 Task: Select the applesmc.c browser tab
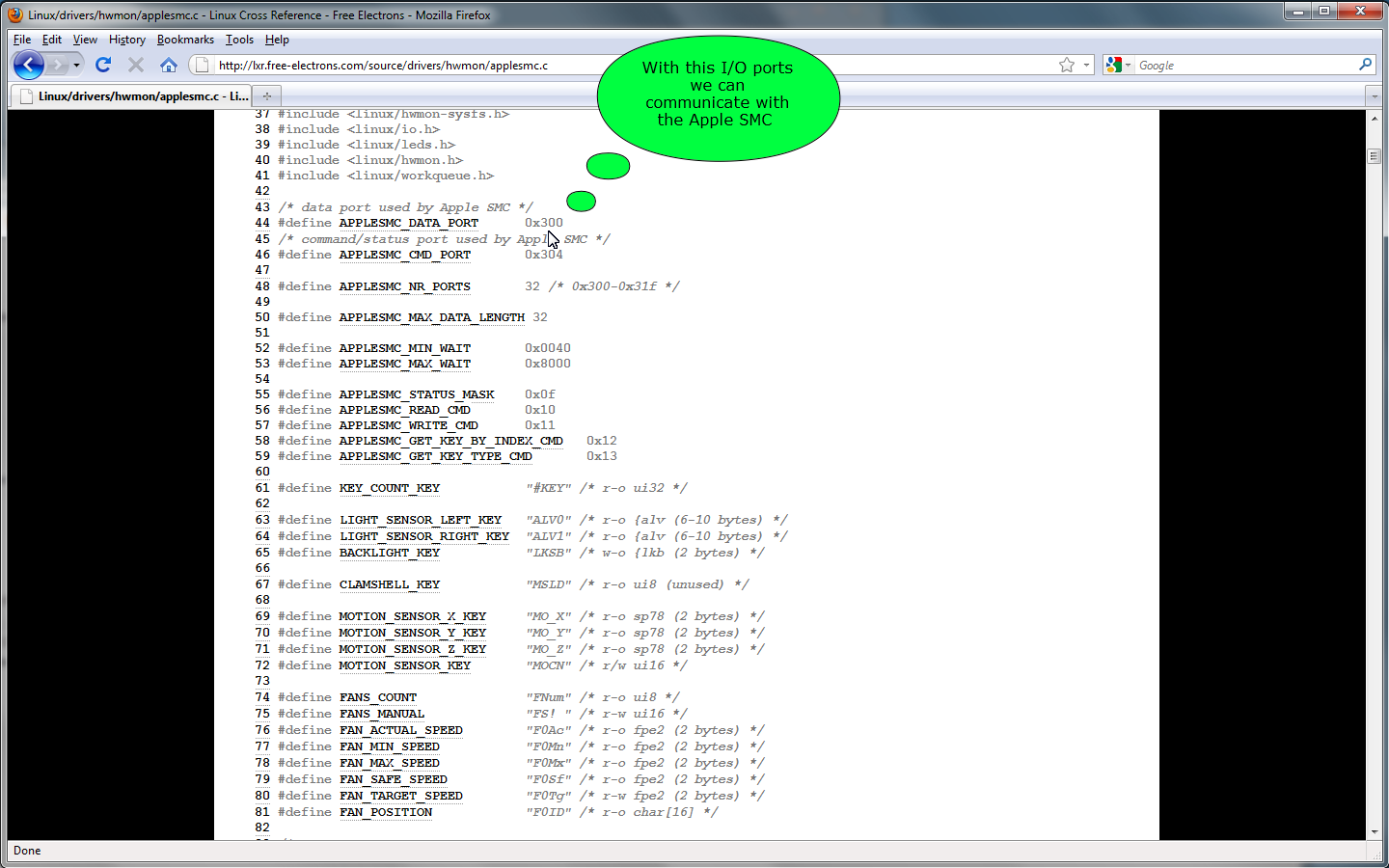tap(133, 95)
